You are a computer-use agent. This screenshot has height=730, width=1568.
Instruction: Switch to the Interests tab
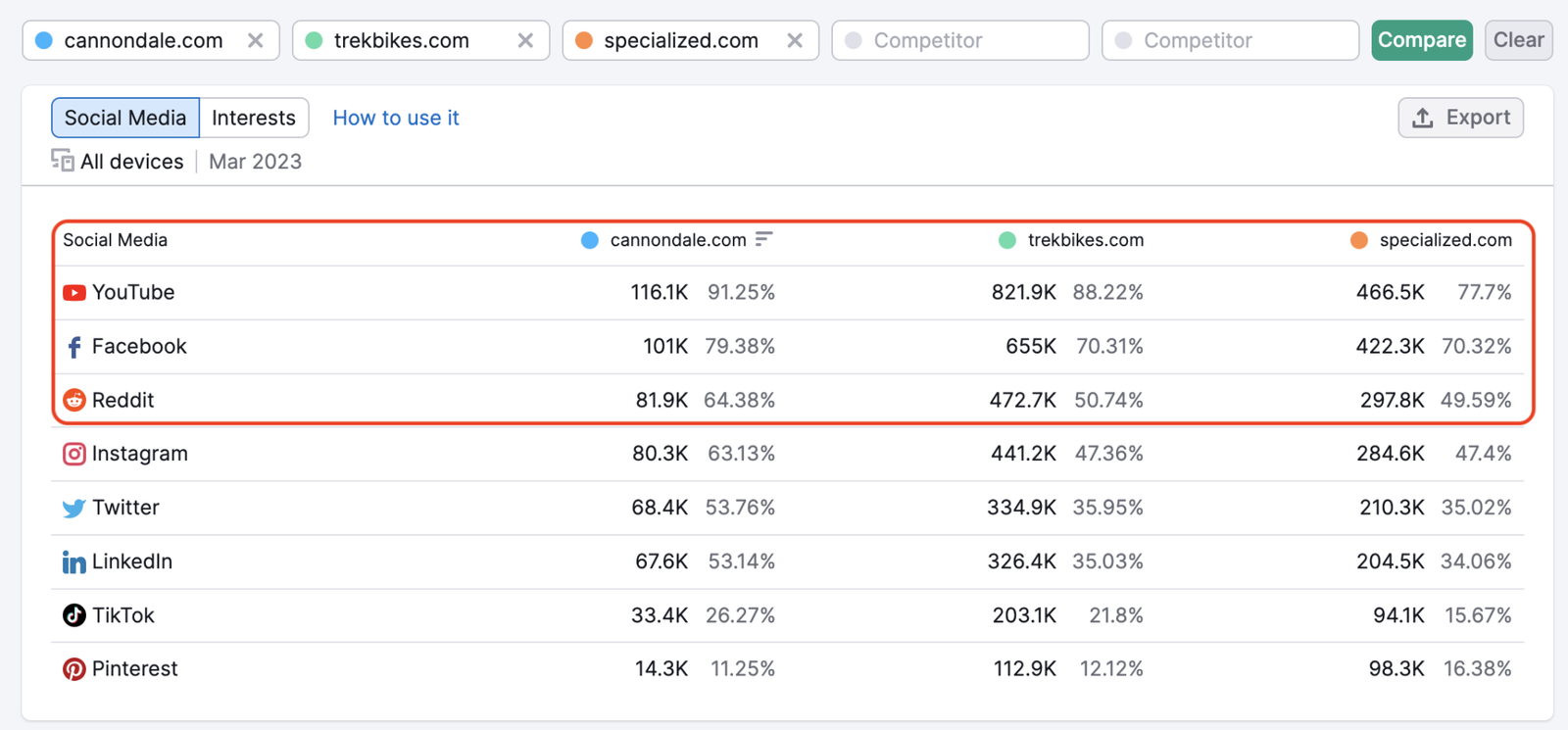coord(254,118)
